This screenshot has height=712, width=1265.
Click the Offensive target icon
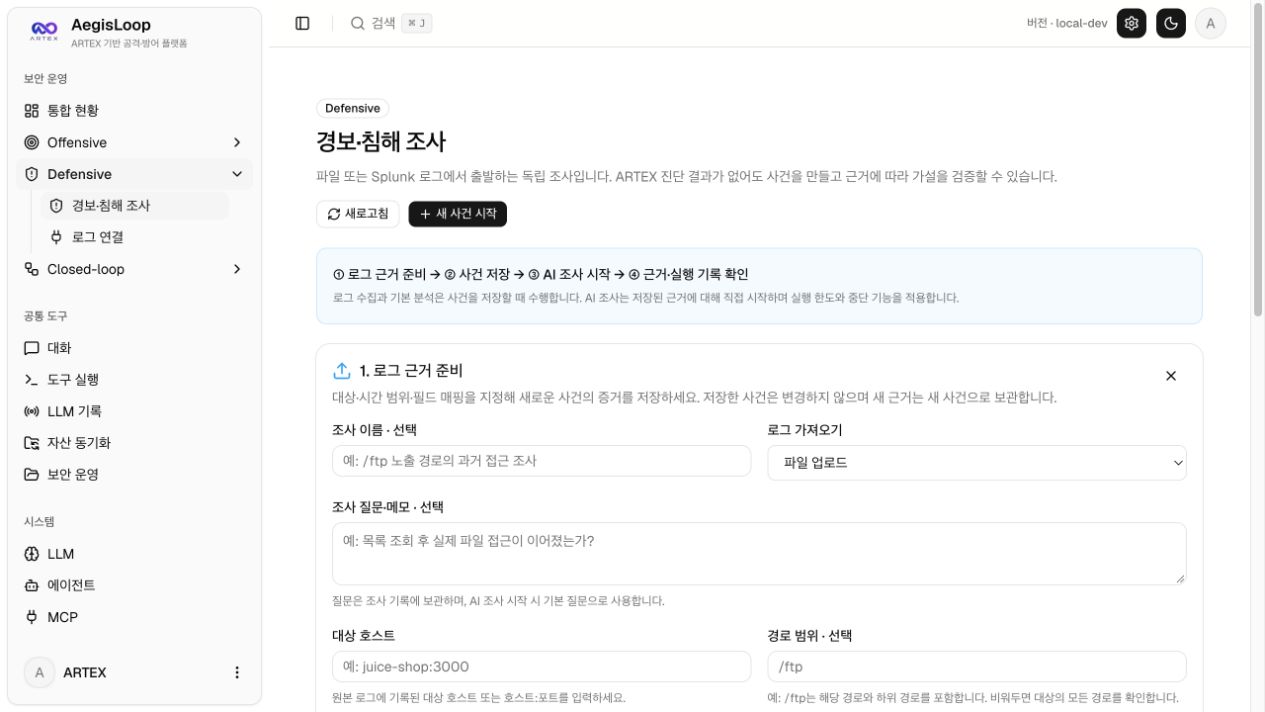click(x=31, y=142)
